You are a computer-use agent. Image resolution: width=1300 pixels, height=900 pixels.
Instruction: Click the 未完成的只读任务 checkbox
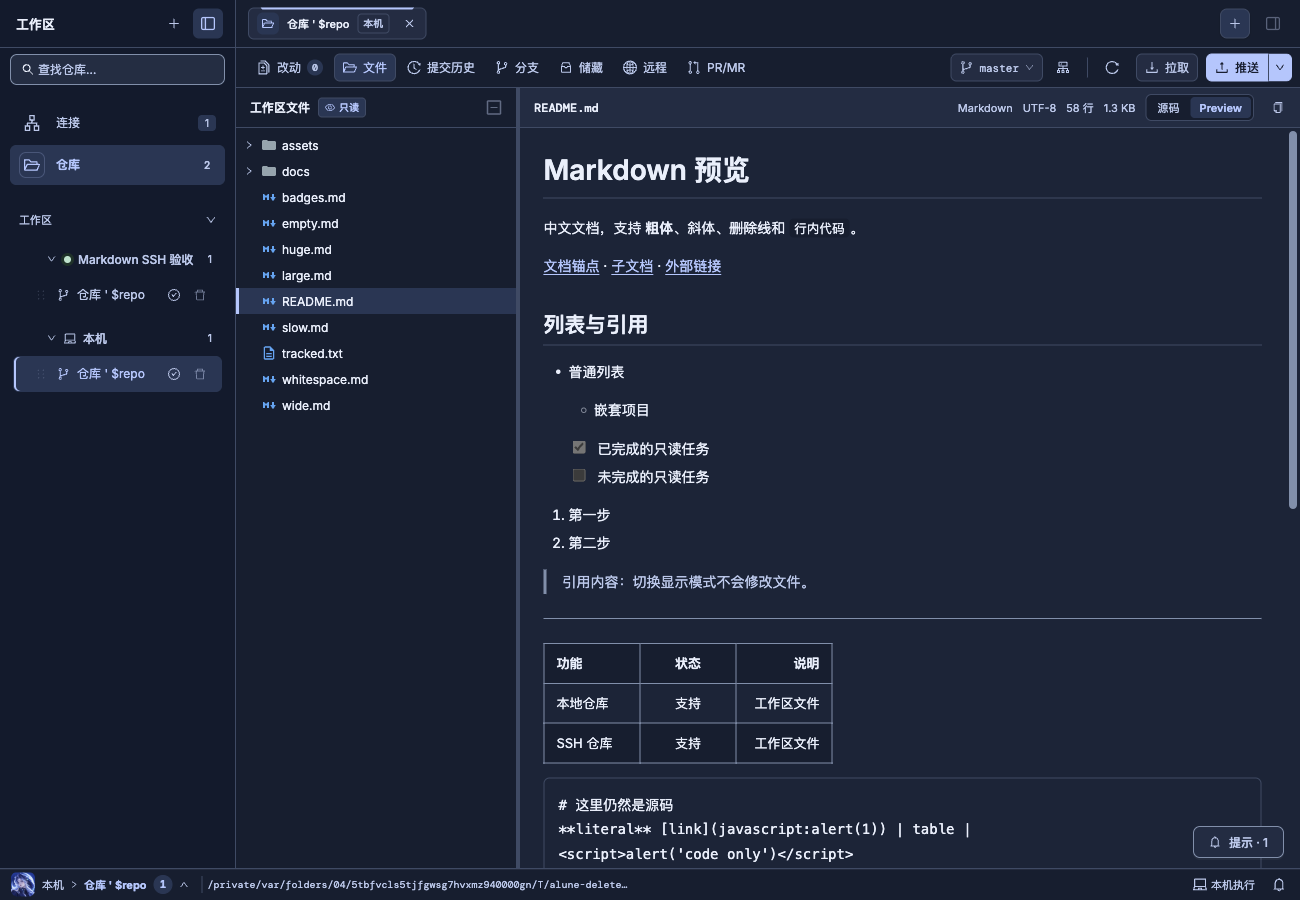coord(579,475)
